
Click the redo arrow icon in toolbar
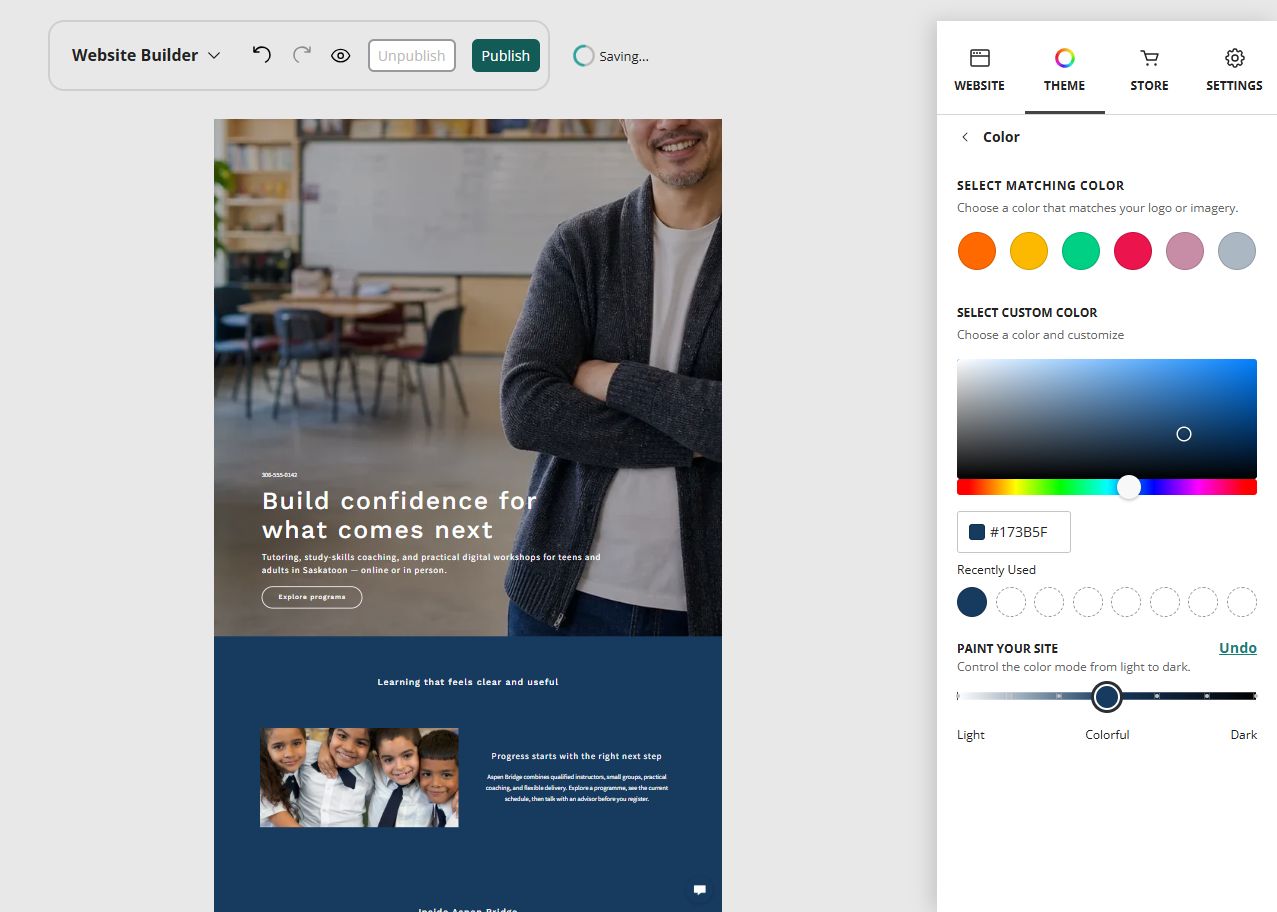point(302,55)
